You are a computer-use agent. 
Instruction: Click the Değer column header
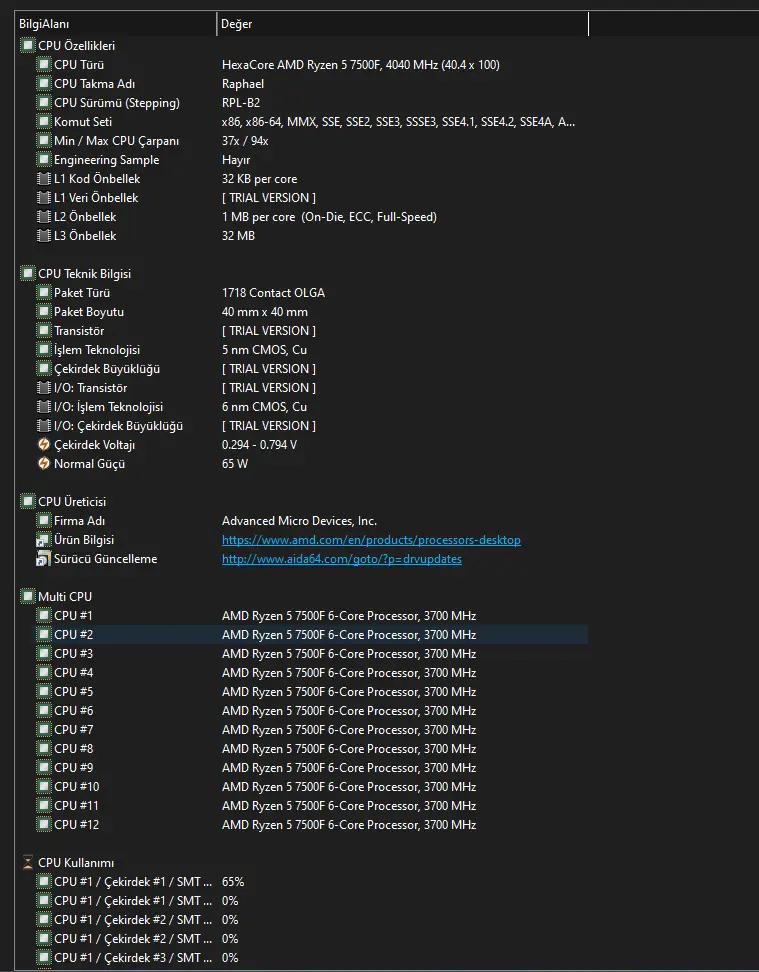(403, 24)
